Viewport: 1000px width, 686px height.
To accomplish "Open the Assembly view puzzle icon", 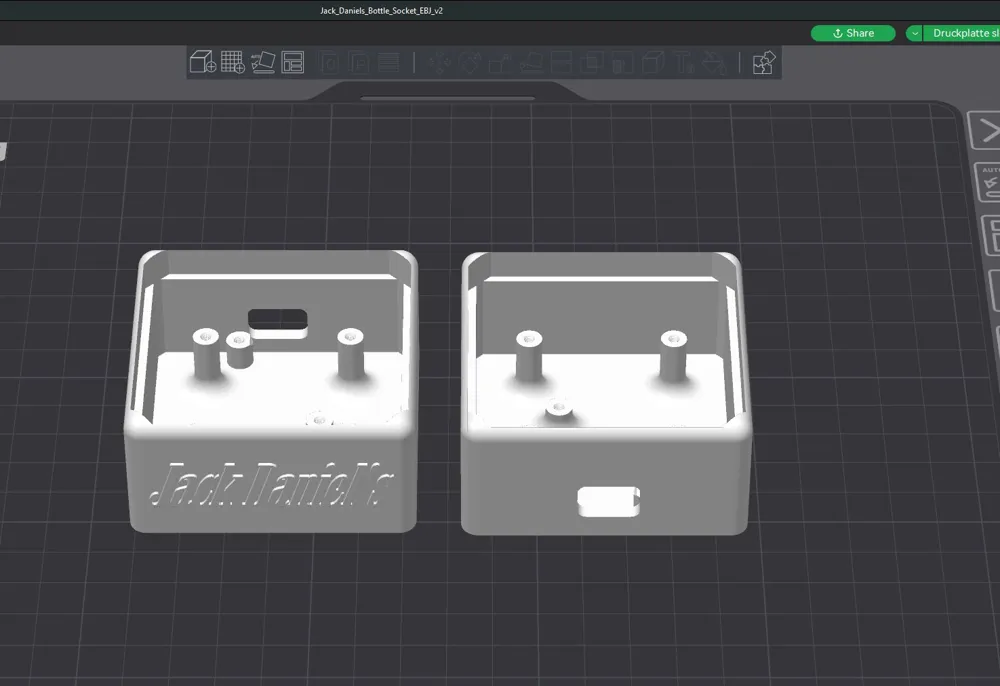I will click(x=763, y=62).
